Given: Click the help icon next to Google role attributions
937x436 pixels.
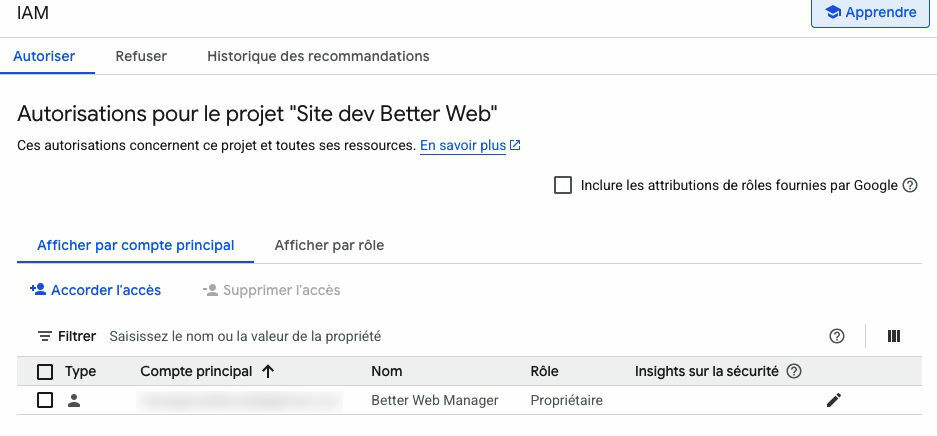Looking at the screenshot, I should click(x=910, y=185).
